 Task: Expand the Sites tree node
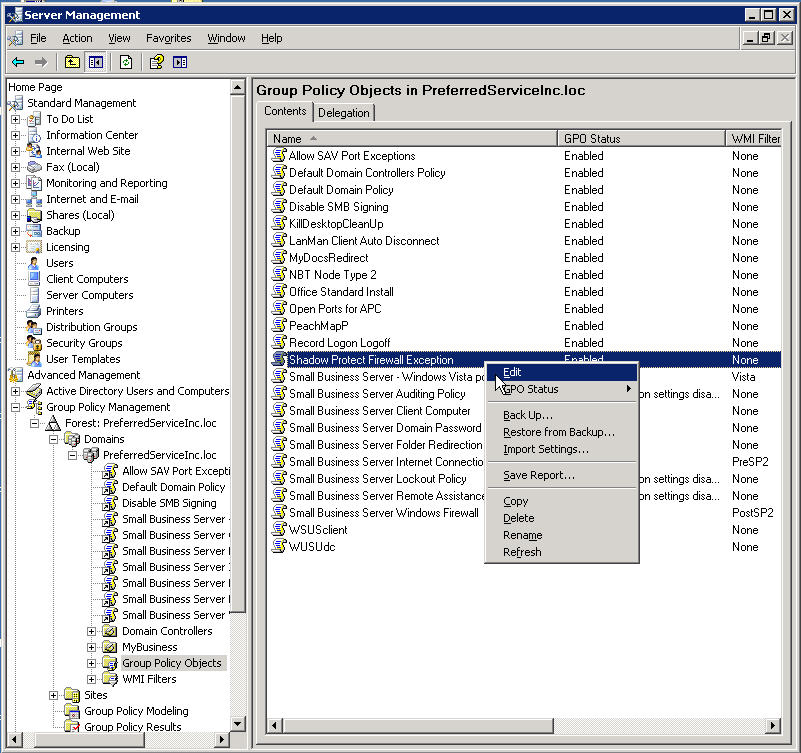tap(54, 695)
